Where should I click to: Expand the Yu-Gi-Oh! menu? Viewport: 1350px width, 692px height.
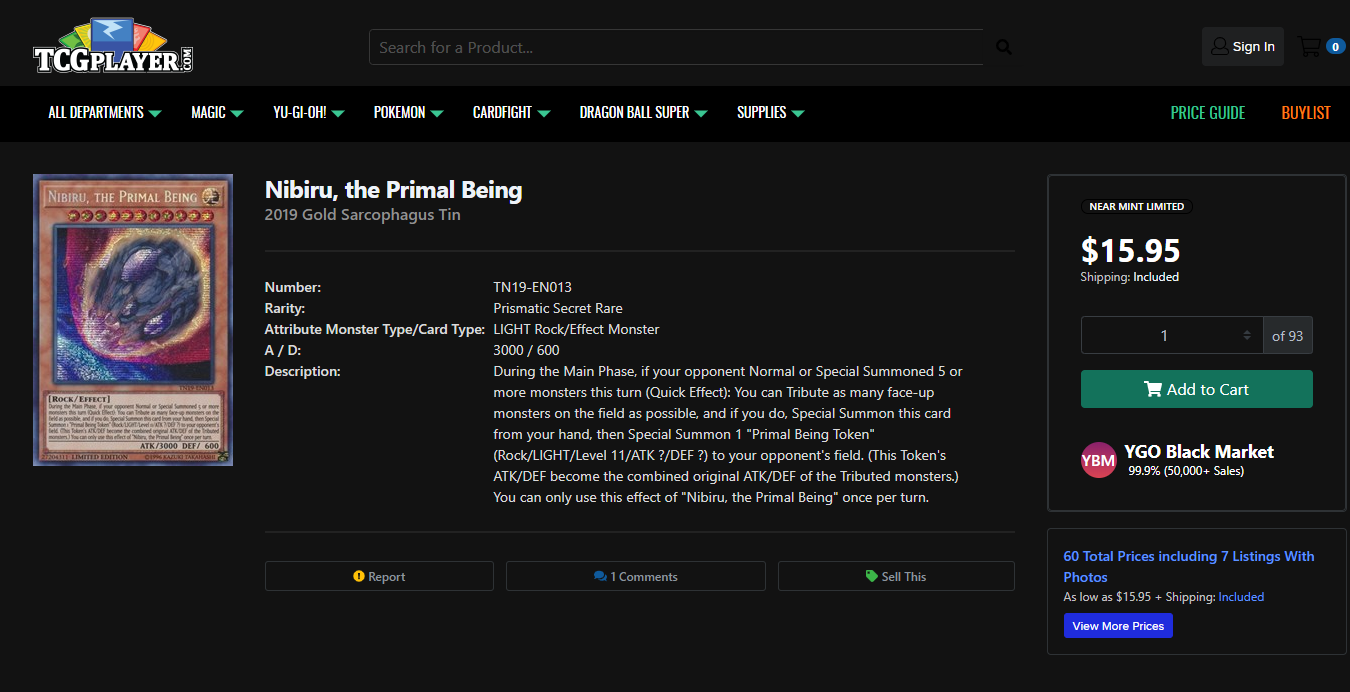(x=309, y=113)
